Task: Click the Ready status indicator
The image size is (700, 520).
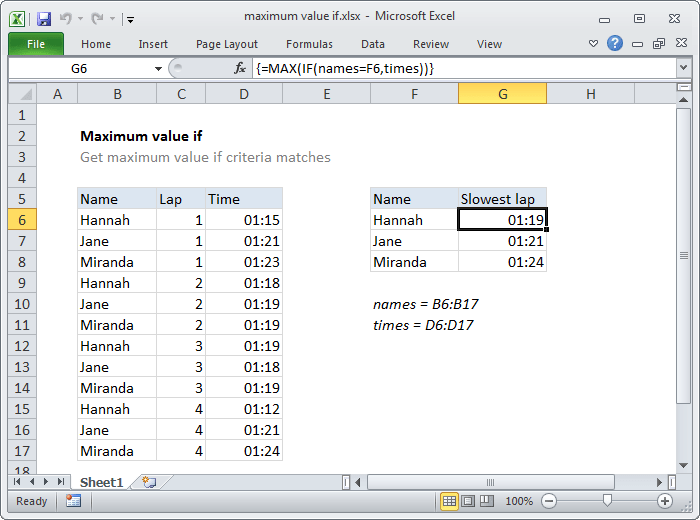Action: click(31, 501)
